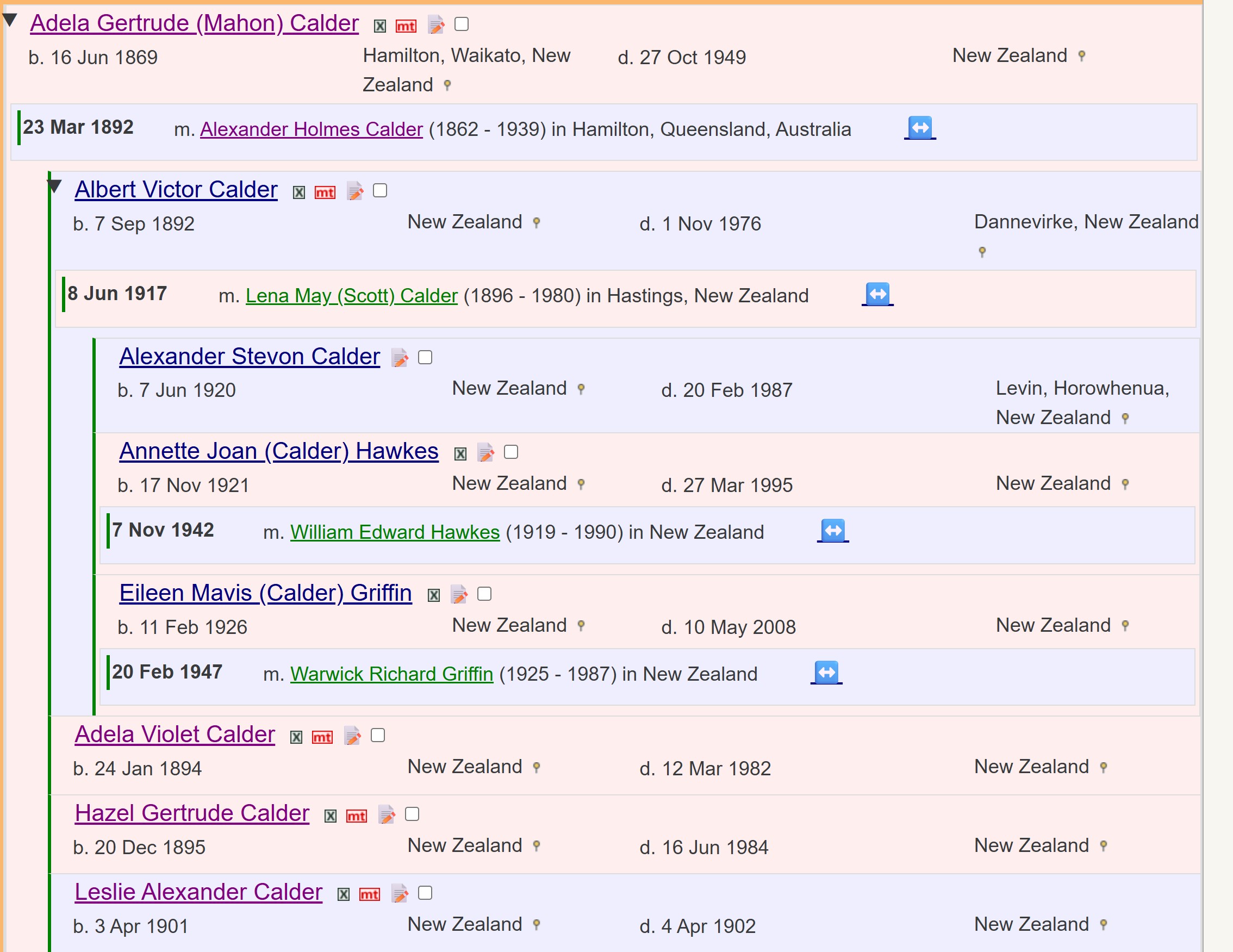Tick the checkbox for Alexander Stevon Calder

(x=425, y=357)
